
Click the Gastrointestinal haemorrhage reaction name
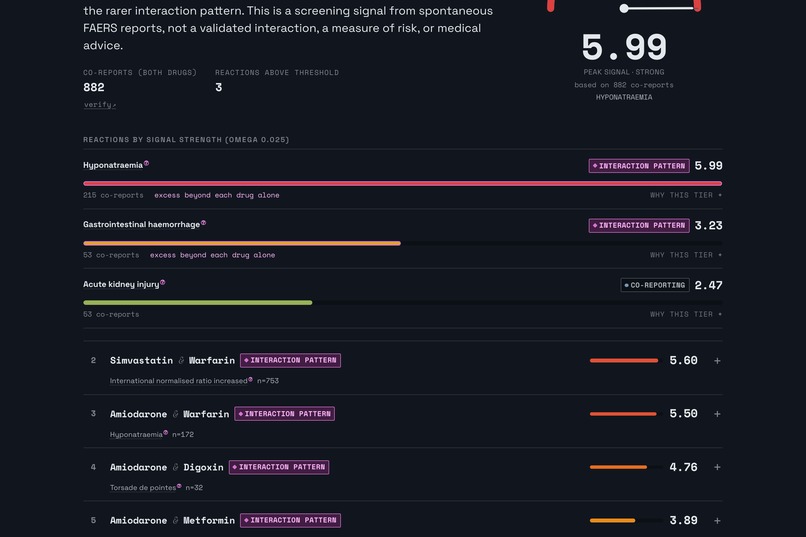coord(141,225)
